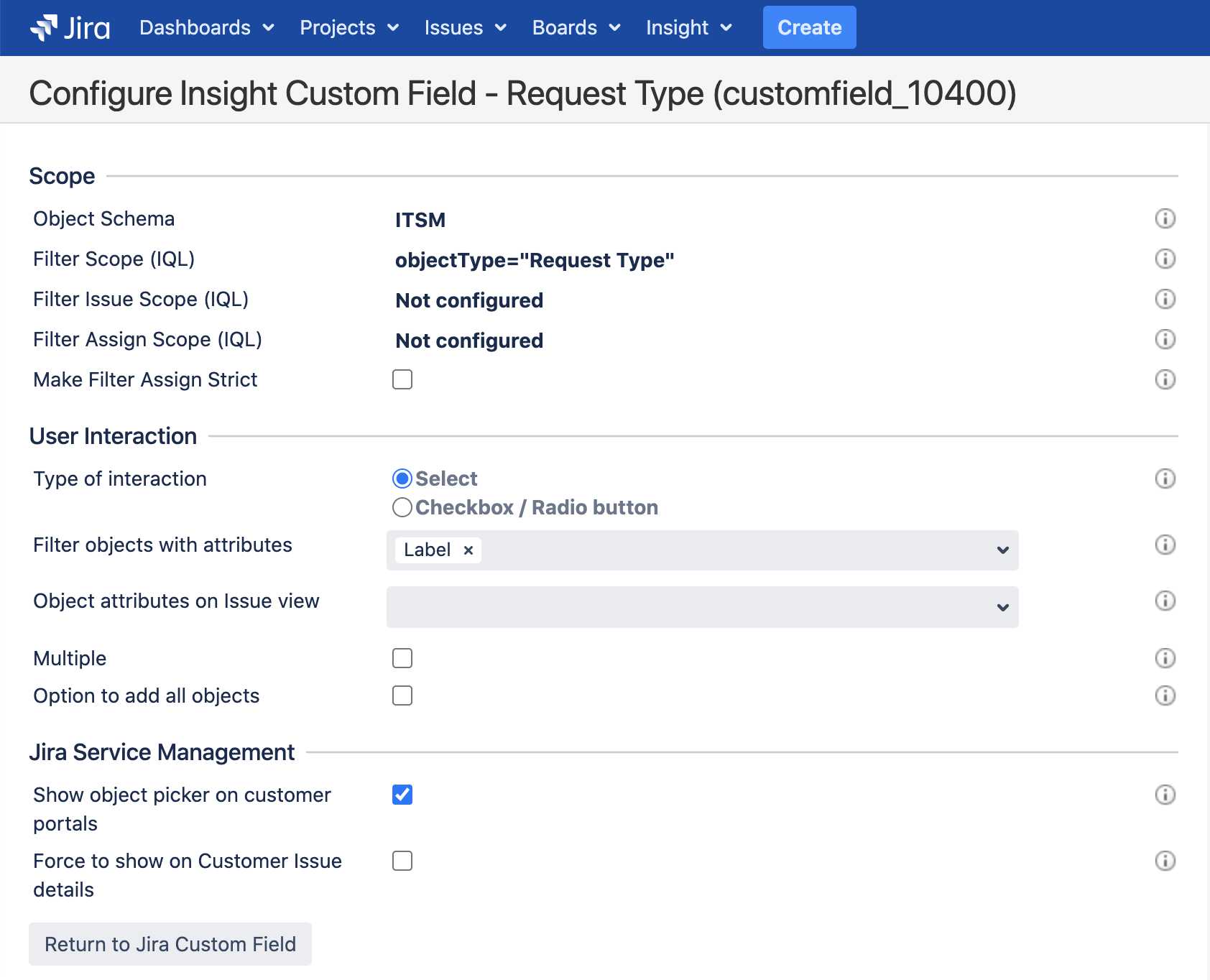Select Checkbox / Radio button interaction type
Image resolution: width=1210 pixels, height=980 pixels.
click(x=402, y=508)
